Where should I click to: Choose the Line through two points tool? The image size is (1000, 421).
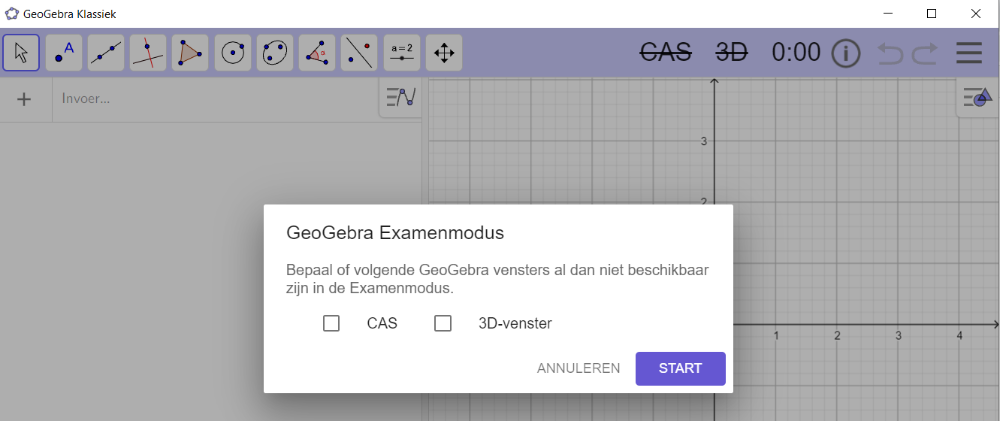[106, 52]
